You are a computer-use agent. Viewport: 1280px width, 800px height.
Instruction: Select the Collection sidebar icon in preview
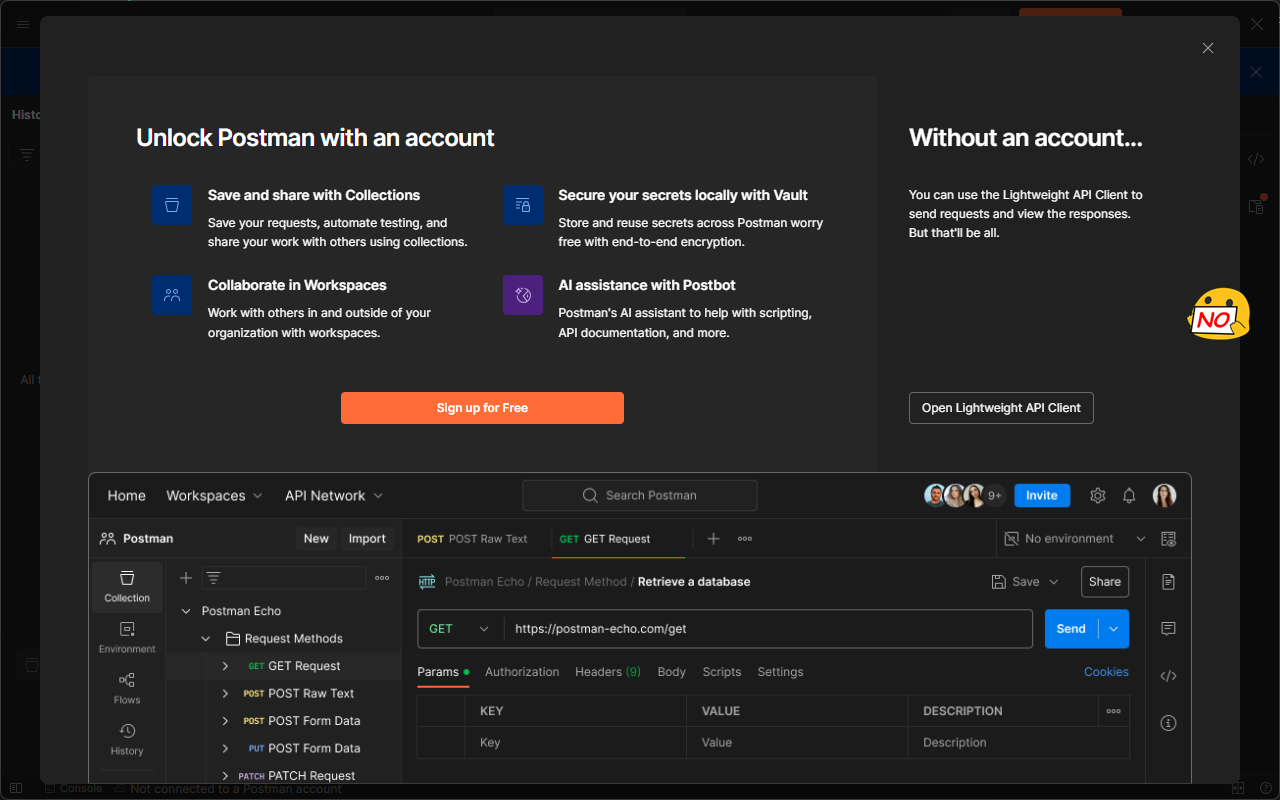click(127, 586)
